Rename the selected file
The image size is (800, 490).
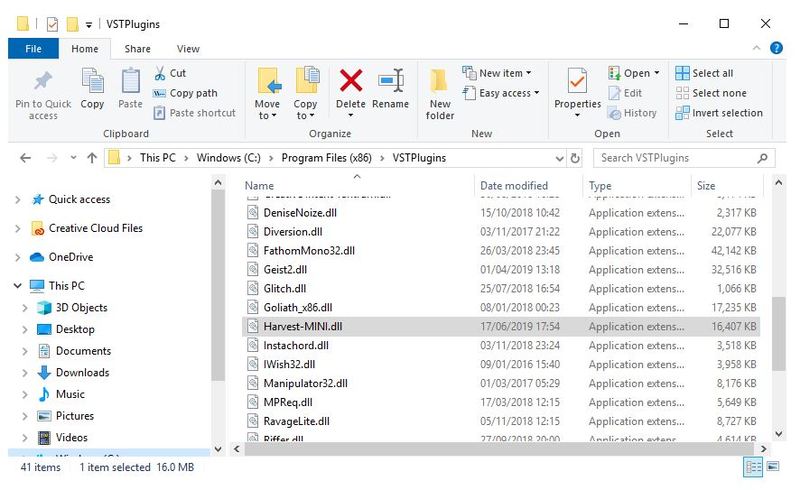click(x=390, y=88)
